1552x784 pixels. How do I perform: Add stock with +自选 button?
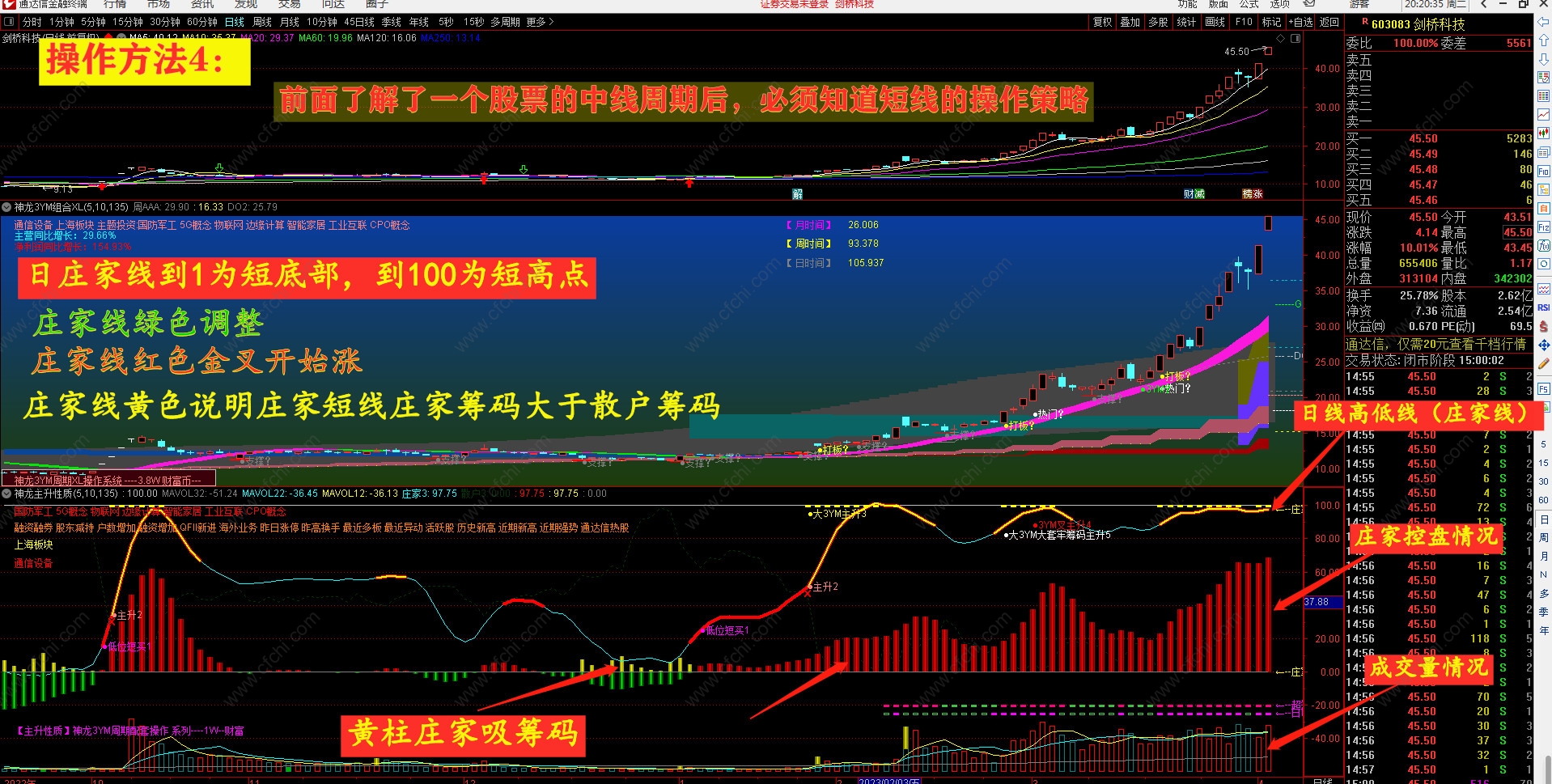click(x=1300, y=22)
